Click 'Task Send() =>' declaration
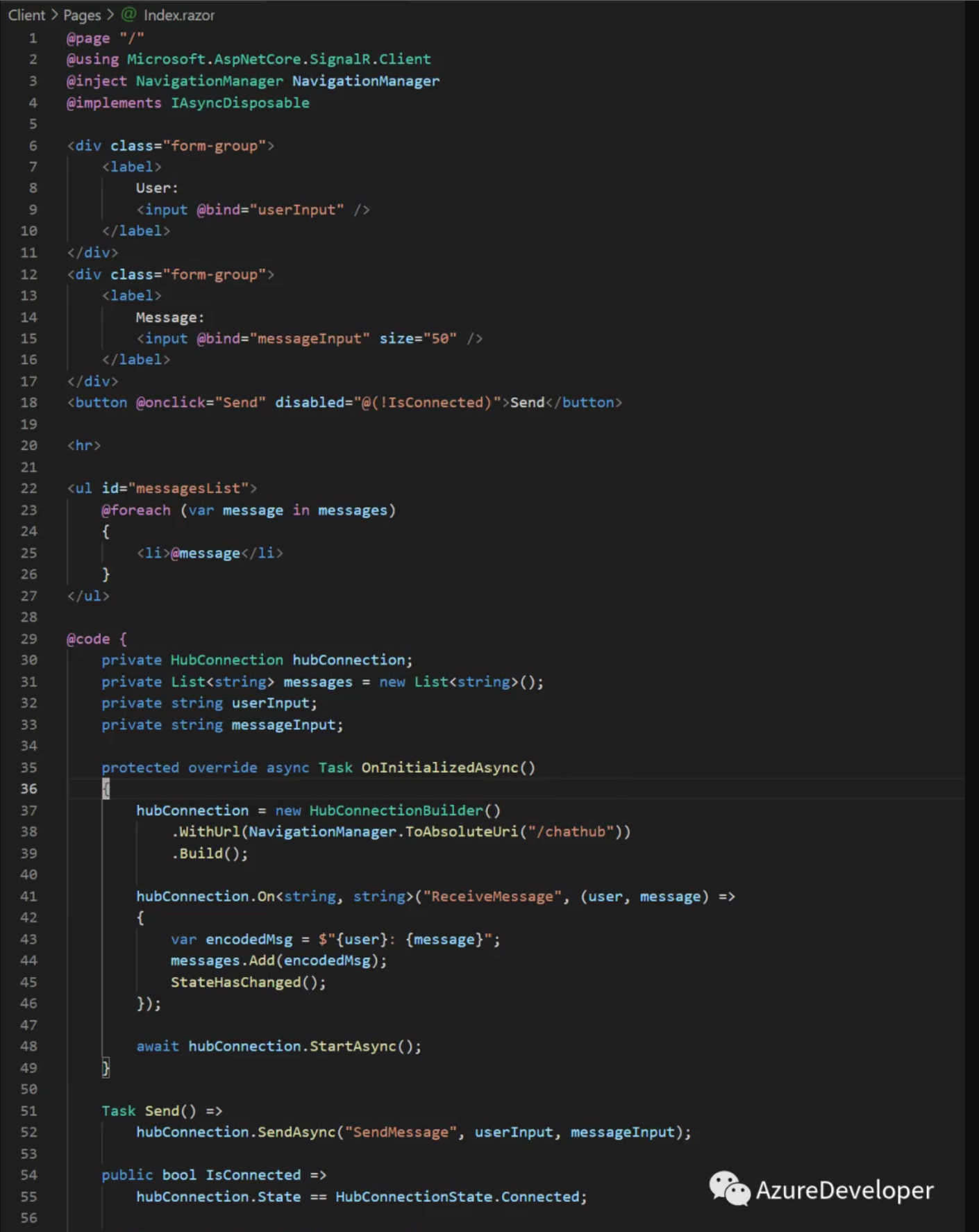 (x=162, y=1111)
